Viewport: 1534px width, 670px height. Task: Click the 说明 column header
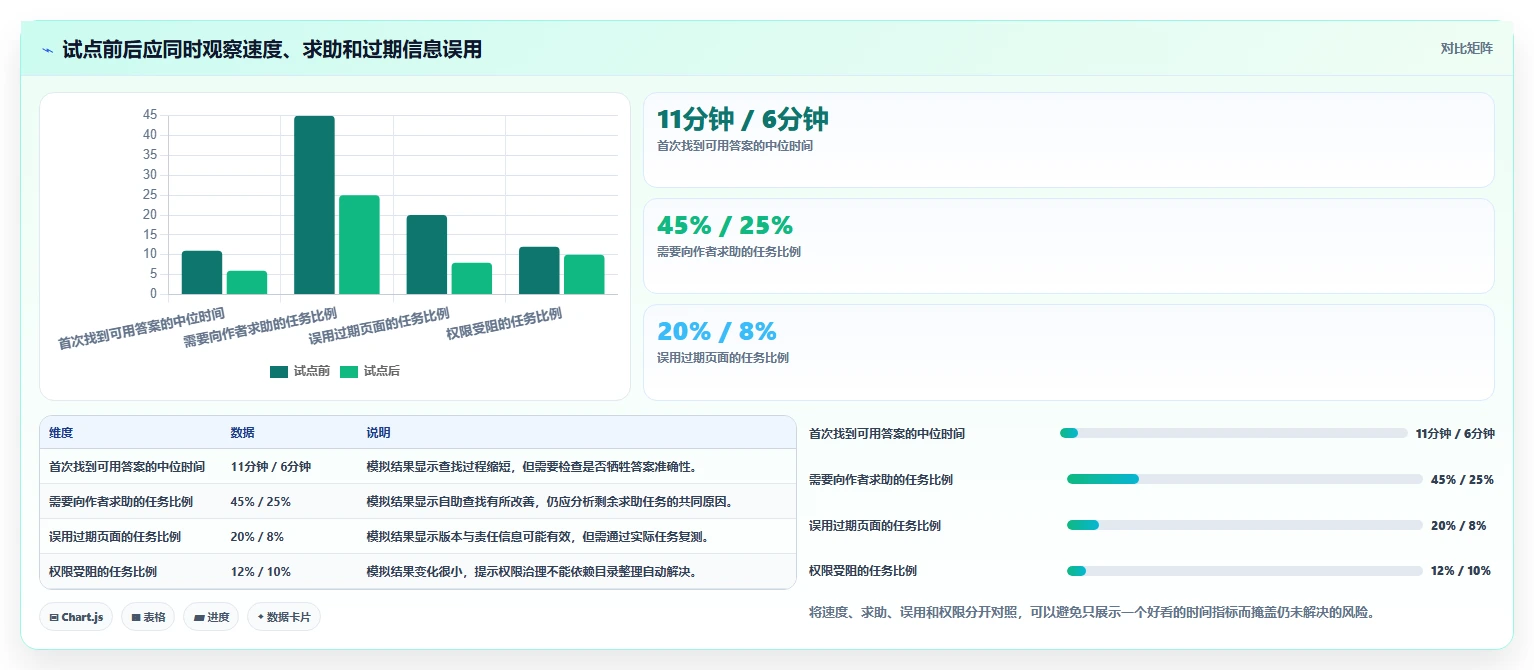click(x=378, y=433)
